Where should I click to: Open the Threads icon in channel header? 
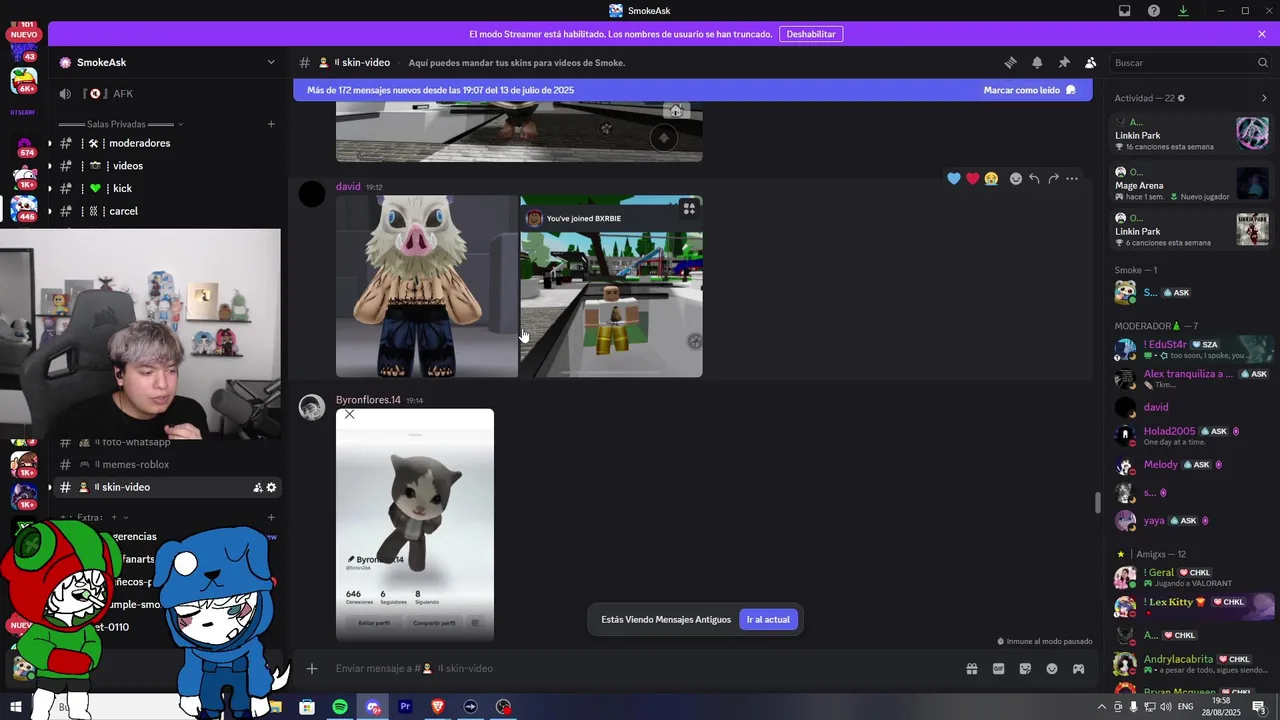tap(1010, 62)
